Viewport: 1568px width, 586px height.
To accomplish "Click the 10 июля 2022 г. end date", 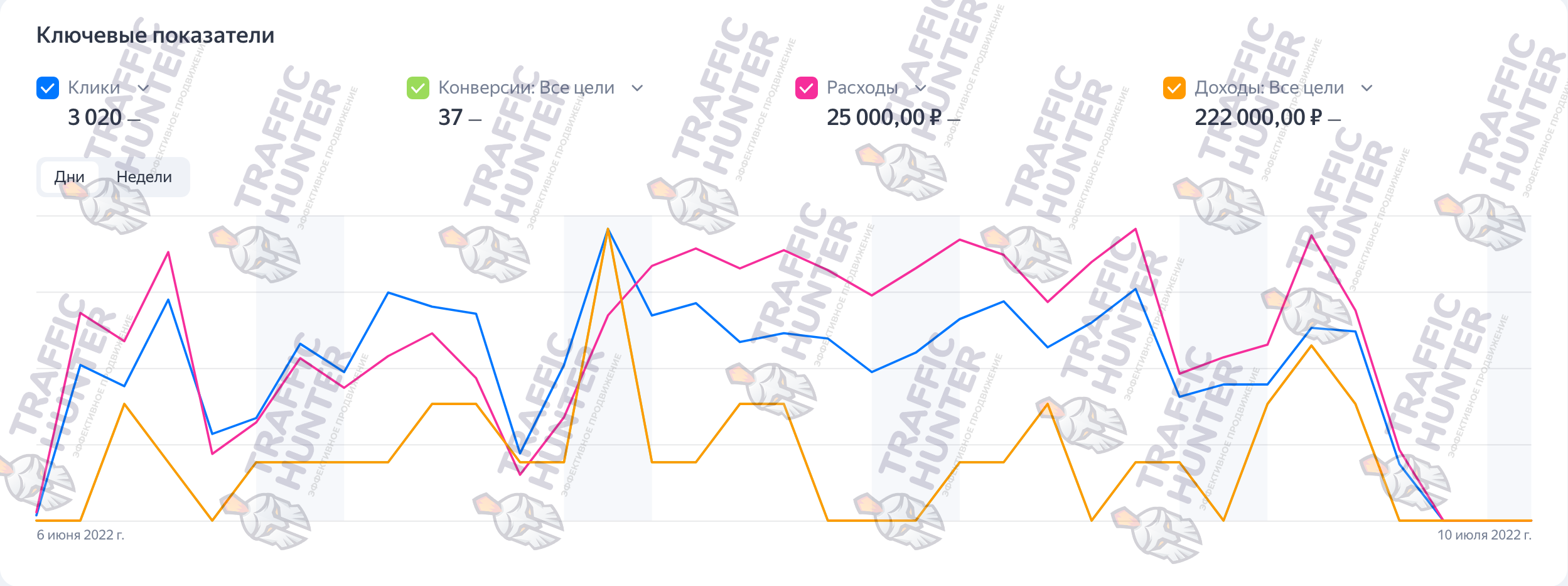I will 1485,535.
